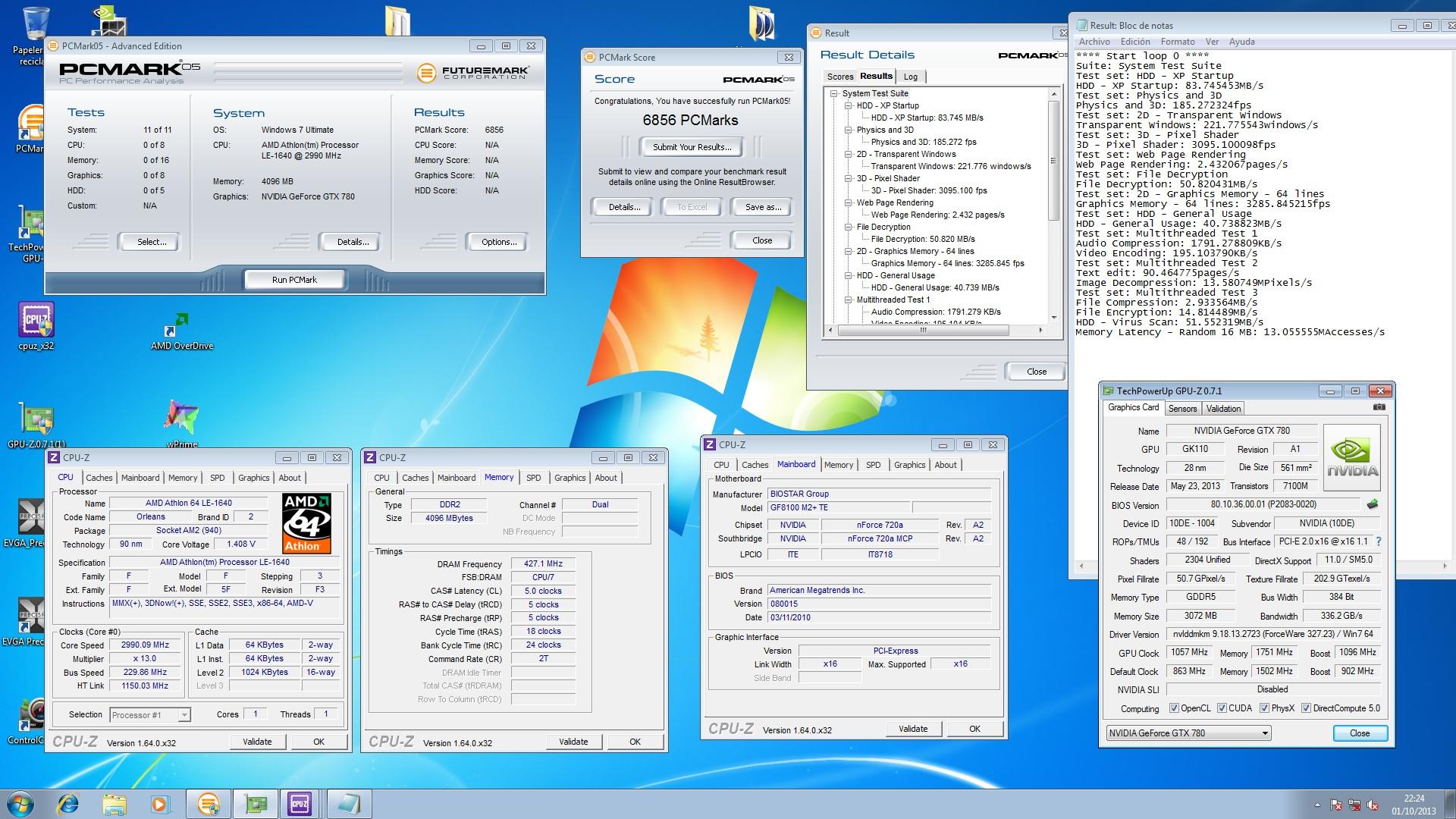This screenshot has height=819, width=1456.
Task: Open the Processor #1 selection dropdown
Action: 149,715
